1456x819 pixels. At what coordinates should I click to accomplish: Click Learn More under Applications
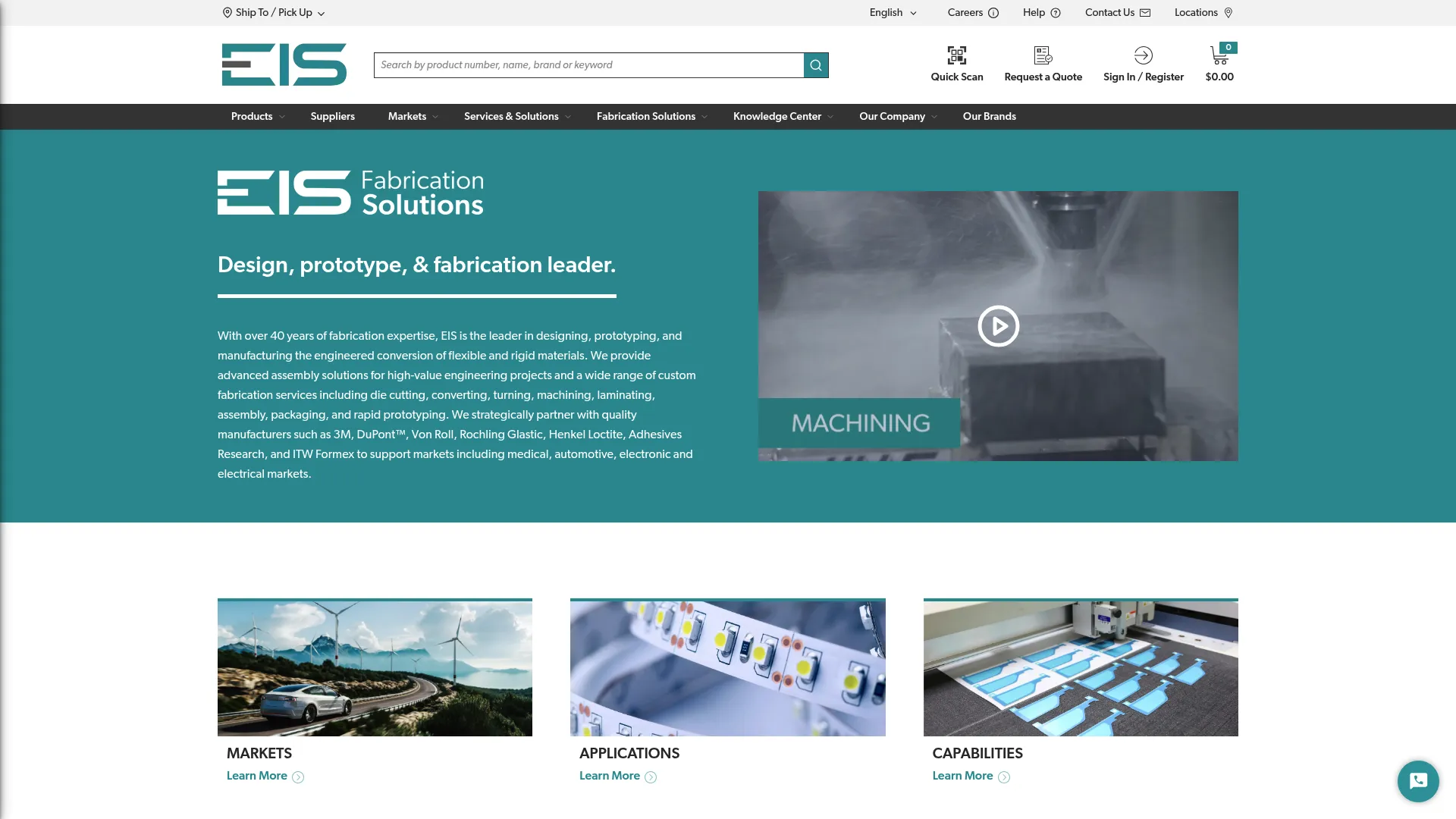[x=610, y=776]
